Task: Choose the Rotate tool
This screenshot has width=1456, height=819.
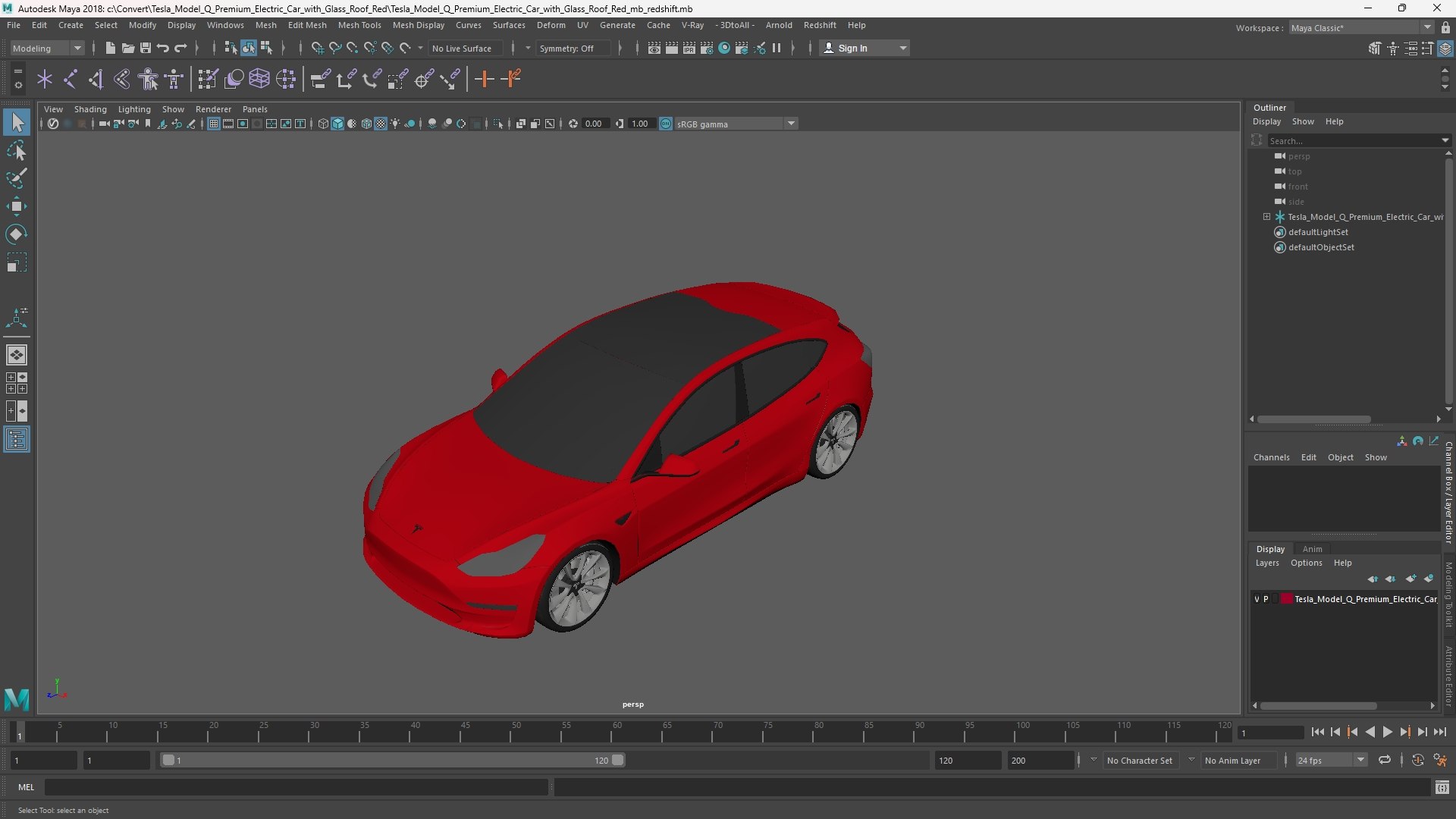Action: 17,234
